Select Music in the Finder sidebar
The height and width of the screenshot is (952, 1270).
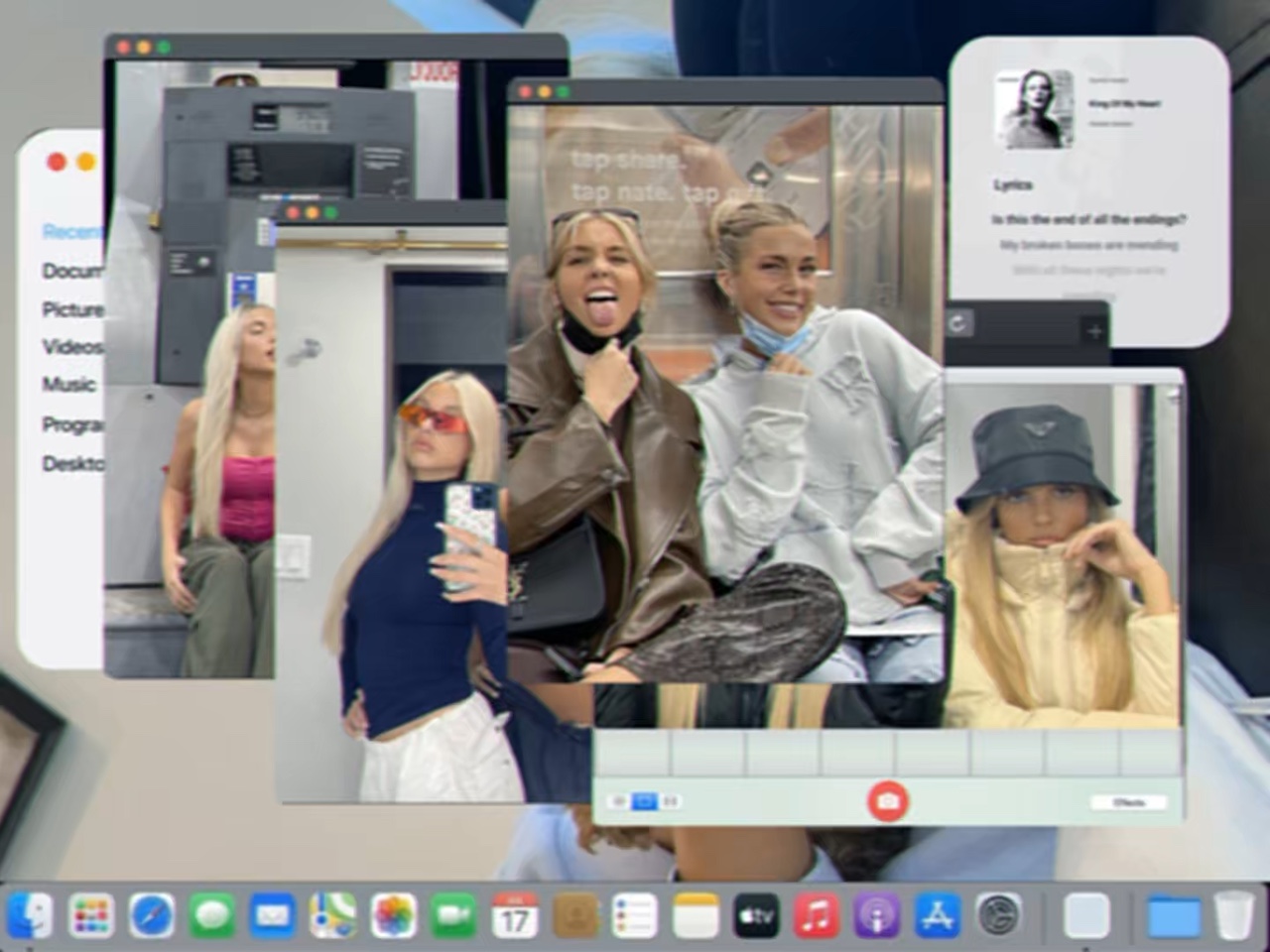pos(68,385)
